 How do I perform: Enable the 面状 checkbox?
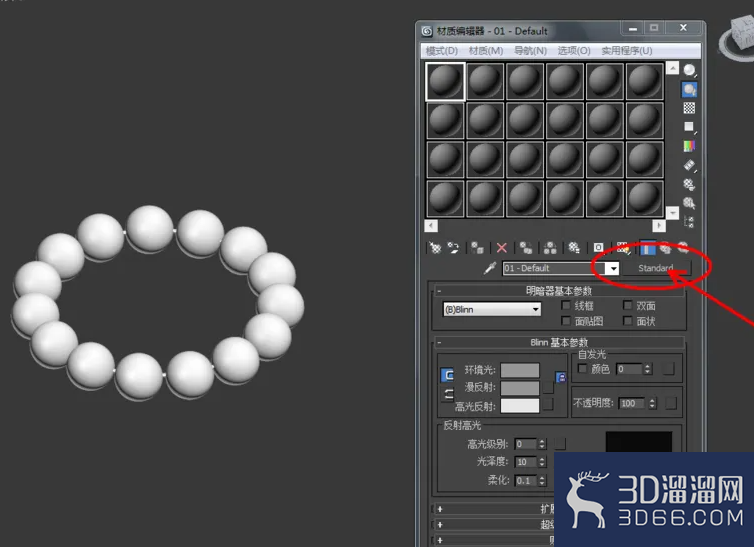click(x=628, y=321)
